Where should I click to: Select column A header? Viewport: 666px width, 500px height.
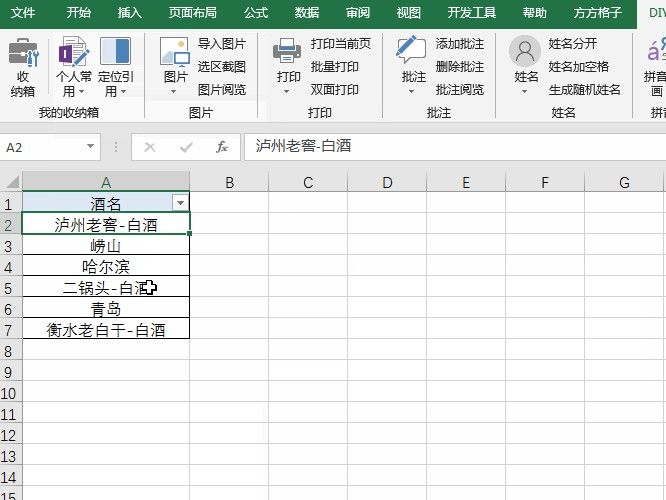106,182
